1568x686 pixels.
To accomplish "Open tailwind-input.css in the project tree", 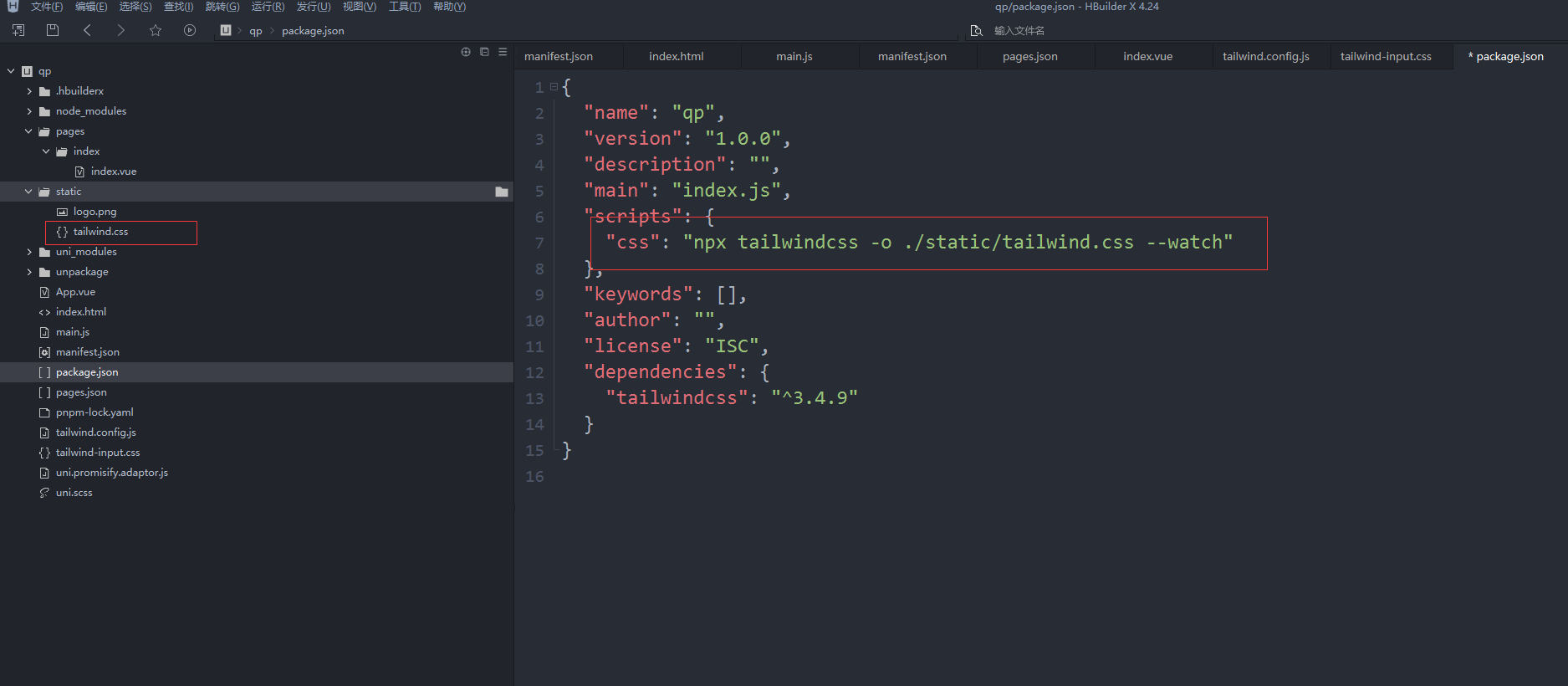I will tap(98, 453).
